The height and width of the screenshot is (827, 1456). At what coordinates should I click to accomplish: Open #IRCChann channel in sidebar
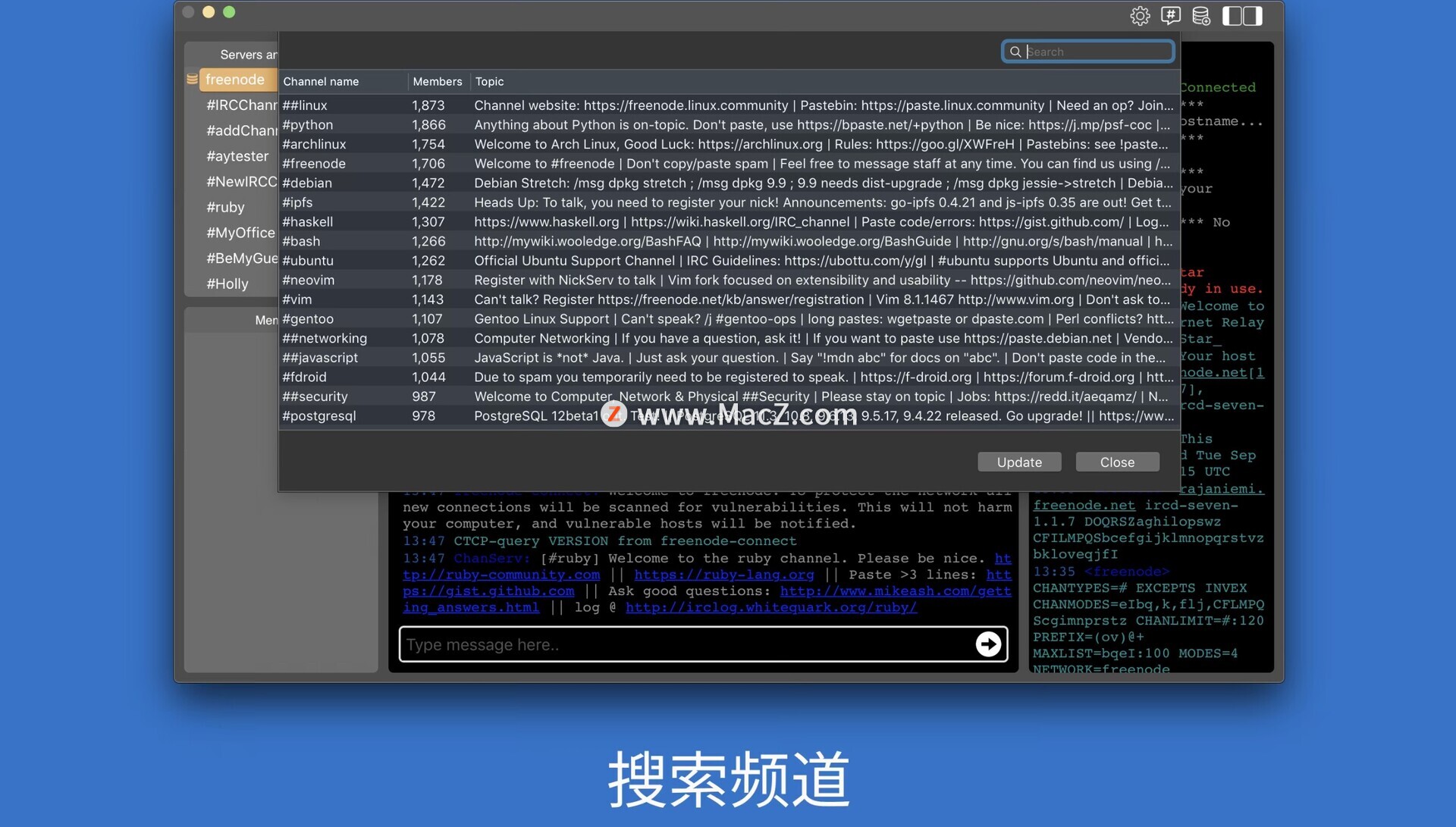(241, 105)
